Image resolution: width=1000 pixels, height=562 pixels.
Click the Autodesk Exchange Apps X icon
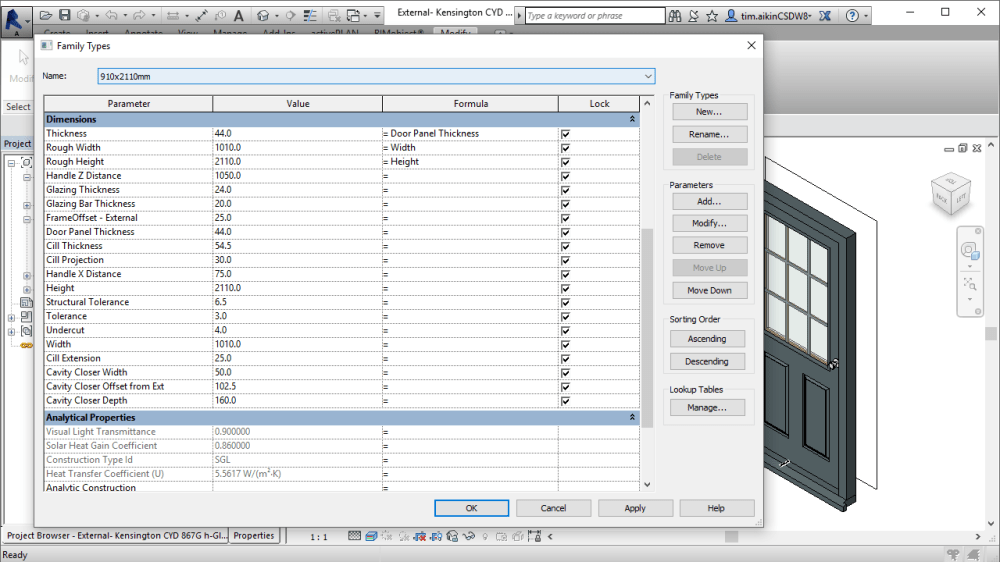825,15
